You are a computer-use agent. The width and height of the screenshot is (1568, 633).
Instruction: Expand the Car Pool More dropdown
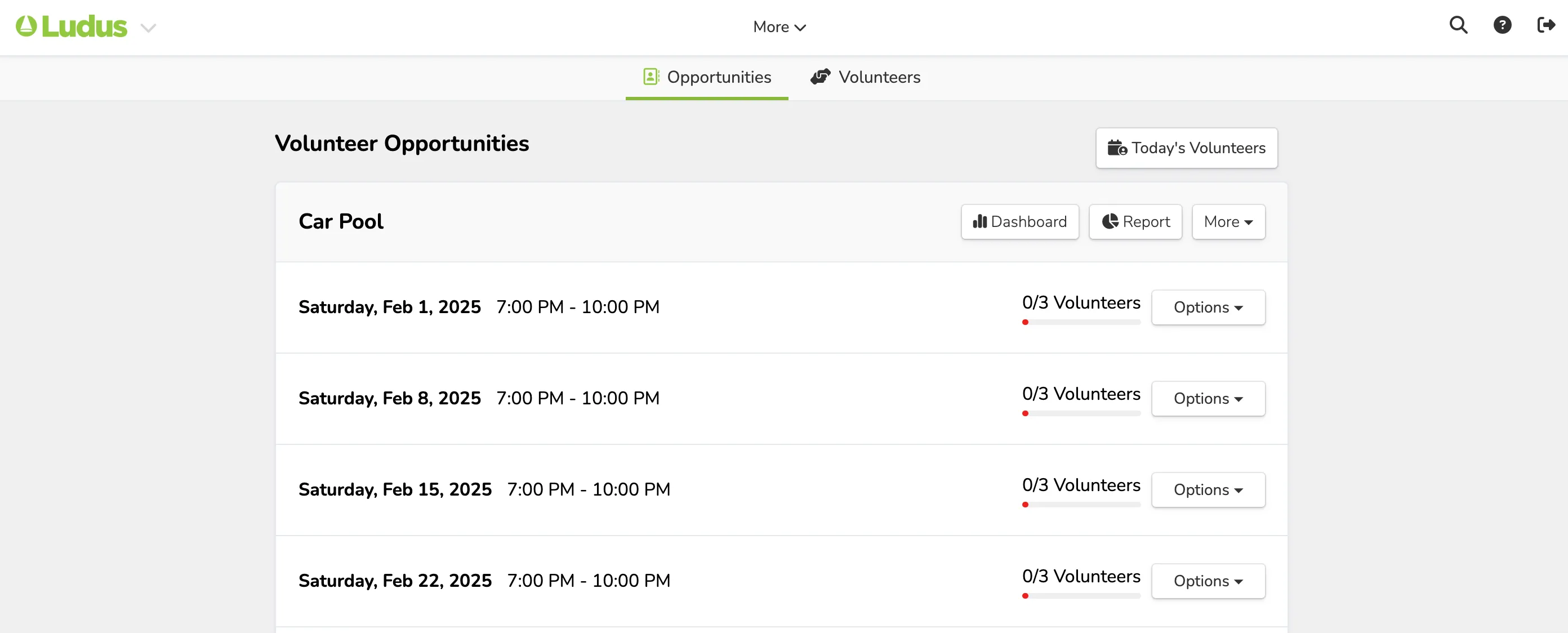pos(1228,221)
